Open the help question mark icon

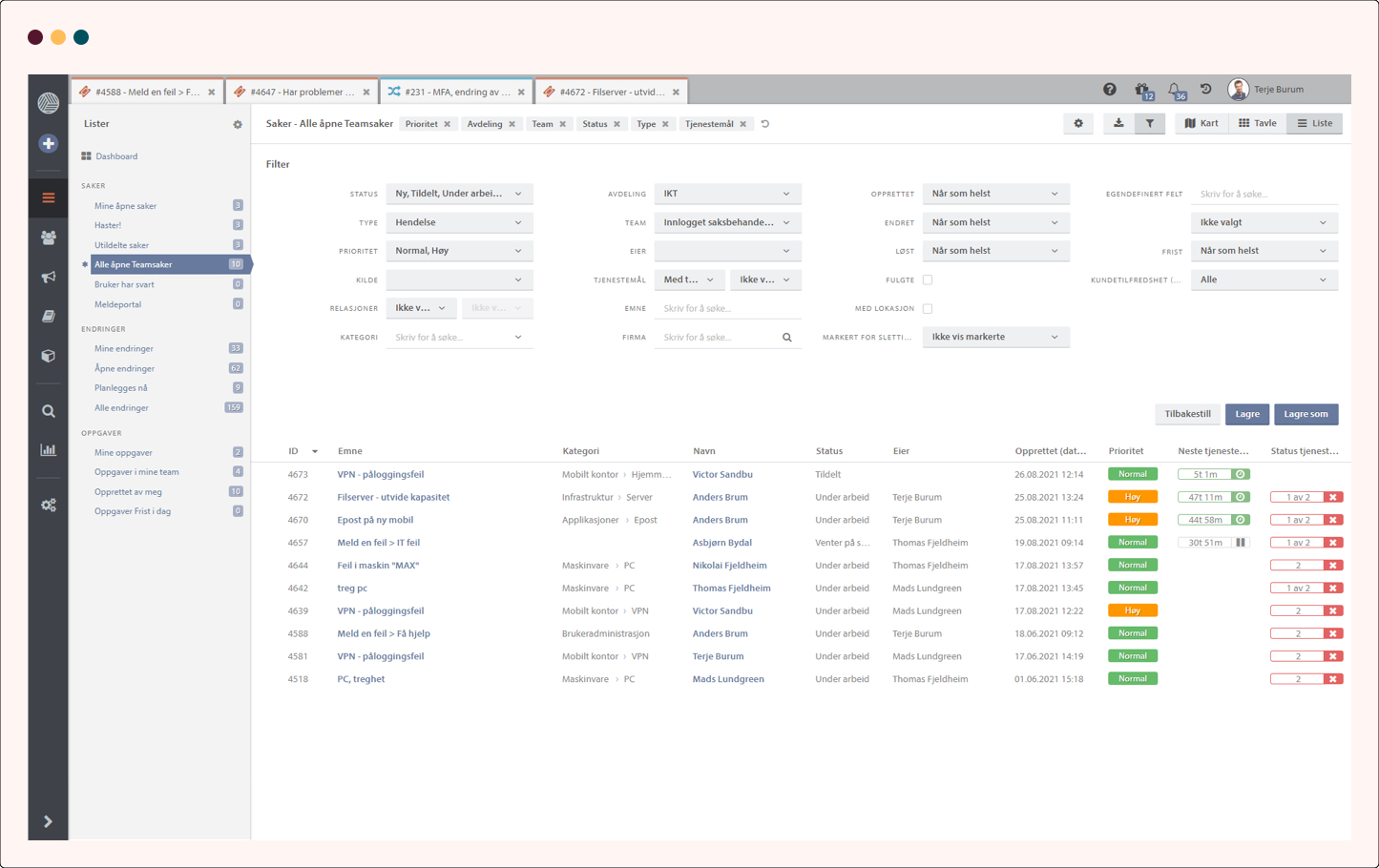click(1109, 90)
